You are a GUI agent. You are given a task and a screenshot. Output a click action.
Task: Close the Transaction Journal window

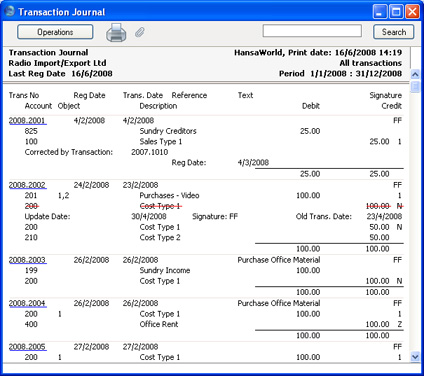412,12
